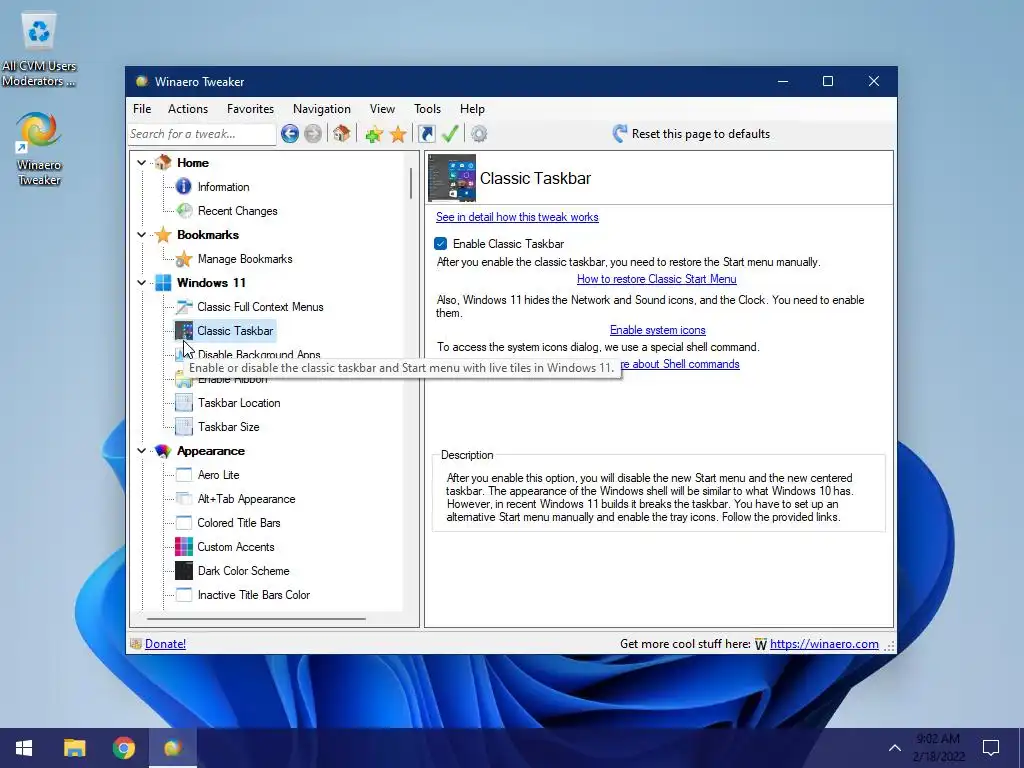Click the Manage Bookmarks star icon
This screenshot has width=1024, height=768.
(184, 259)
